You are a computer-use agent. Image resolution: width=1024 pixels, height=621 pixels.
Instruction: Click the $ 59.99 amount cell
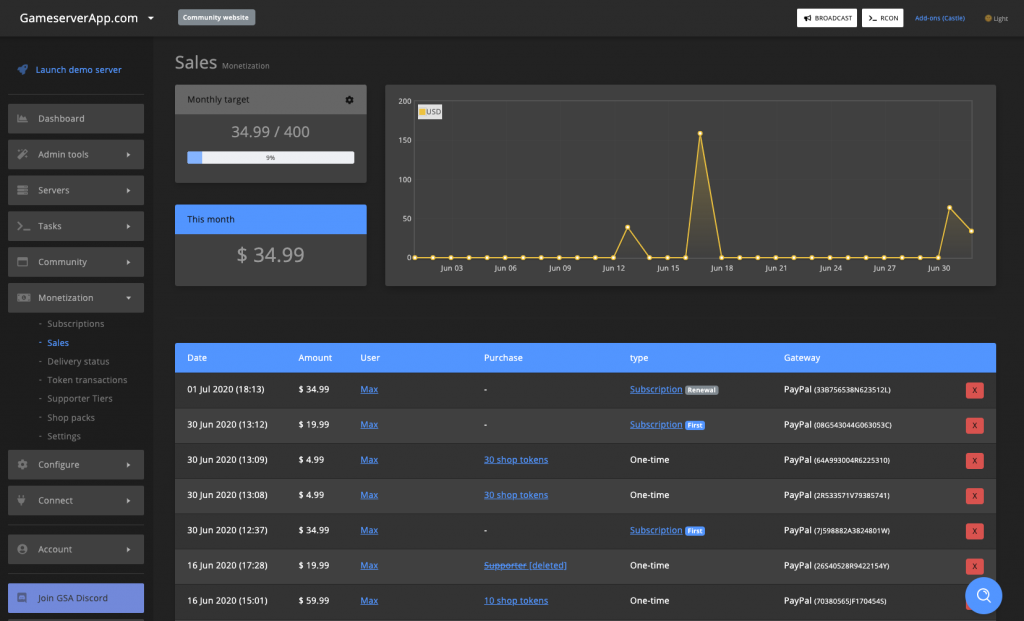click(x=313, y=601)
